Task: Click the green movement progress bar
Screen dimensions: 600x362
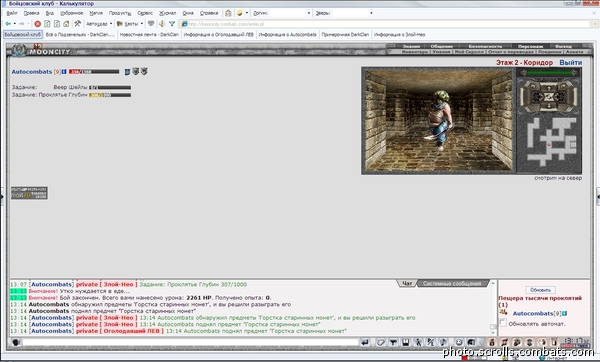Action: click(549, 72)
